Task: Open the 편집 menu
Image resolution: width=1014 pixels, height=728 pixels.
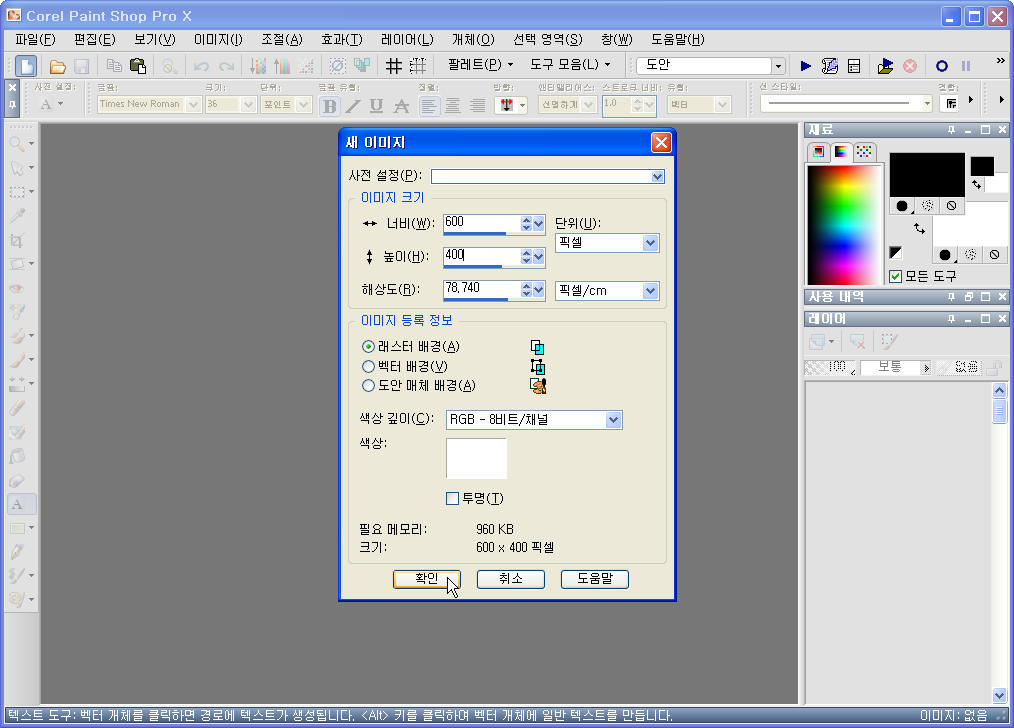Action: point(94,39)
